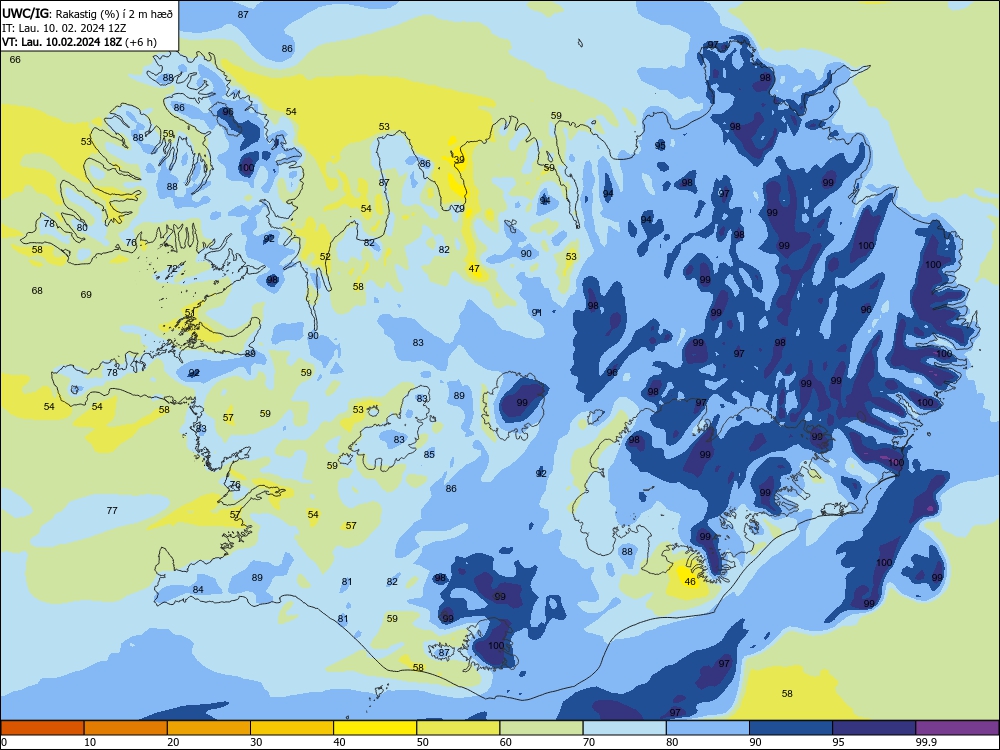Click the map value '79'
Image resolution: width=1000 pixels, height=750 pixels.
tap(459, 209)
